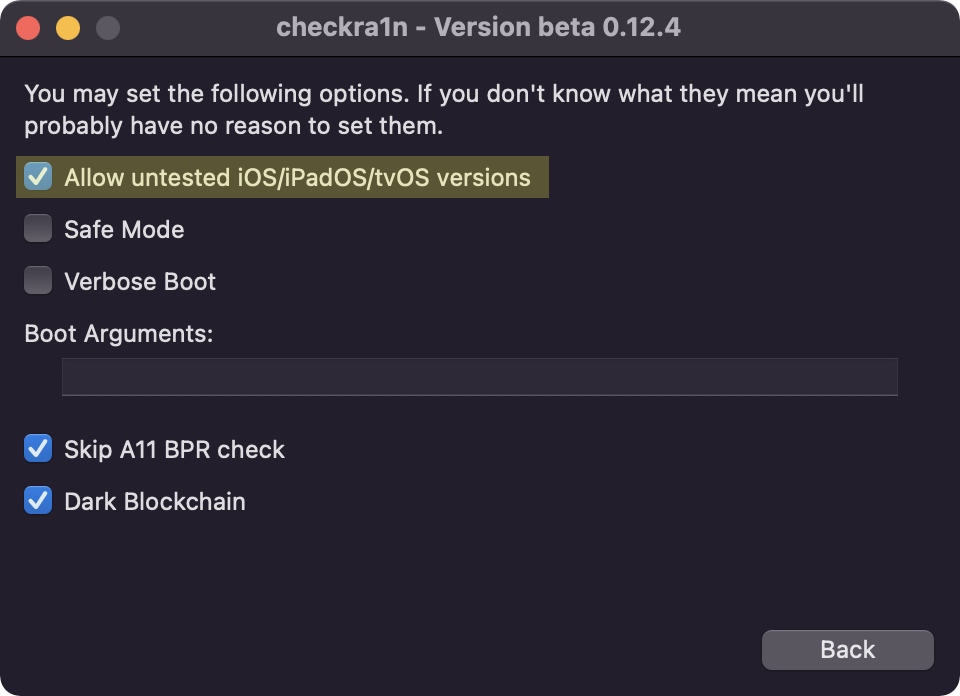Click the gray zoom window button
Screen dimensions: 960x696
pyautogui.click(x=106, y=28)
